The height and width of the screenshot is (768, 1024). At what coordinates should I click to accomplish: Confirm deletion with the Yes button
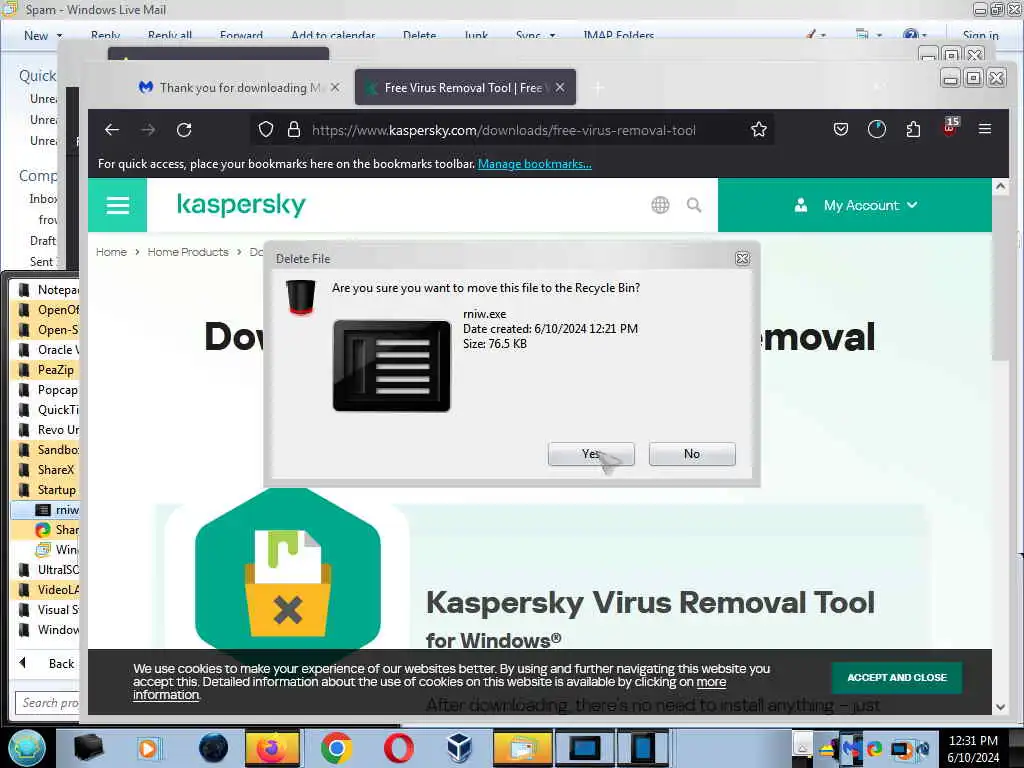coord(591,454)
